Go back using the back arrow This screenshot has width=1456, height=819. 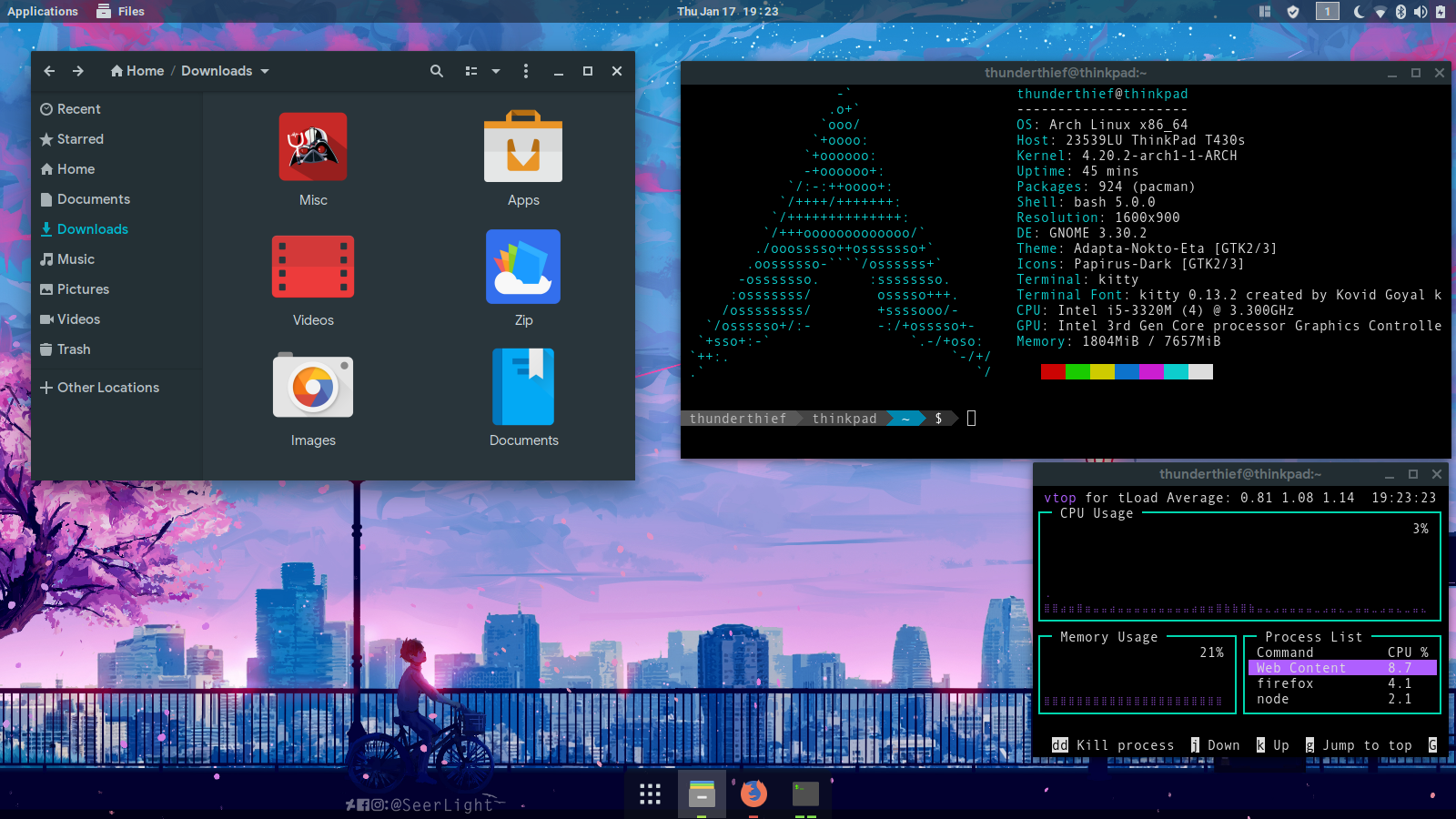[x=49, y=70]
